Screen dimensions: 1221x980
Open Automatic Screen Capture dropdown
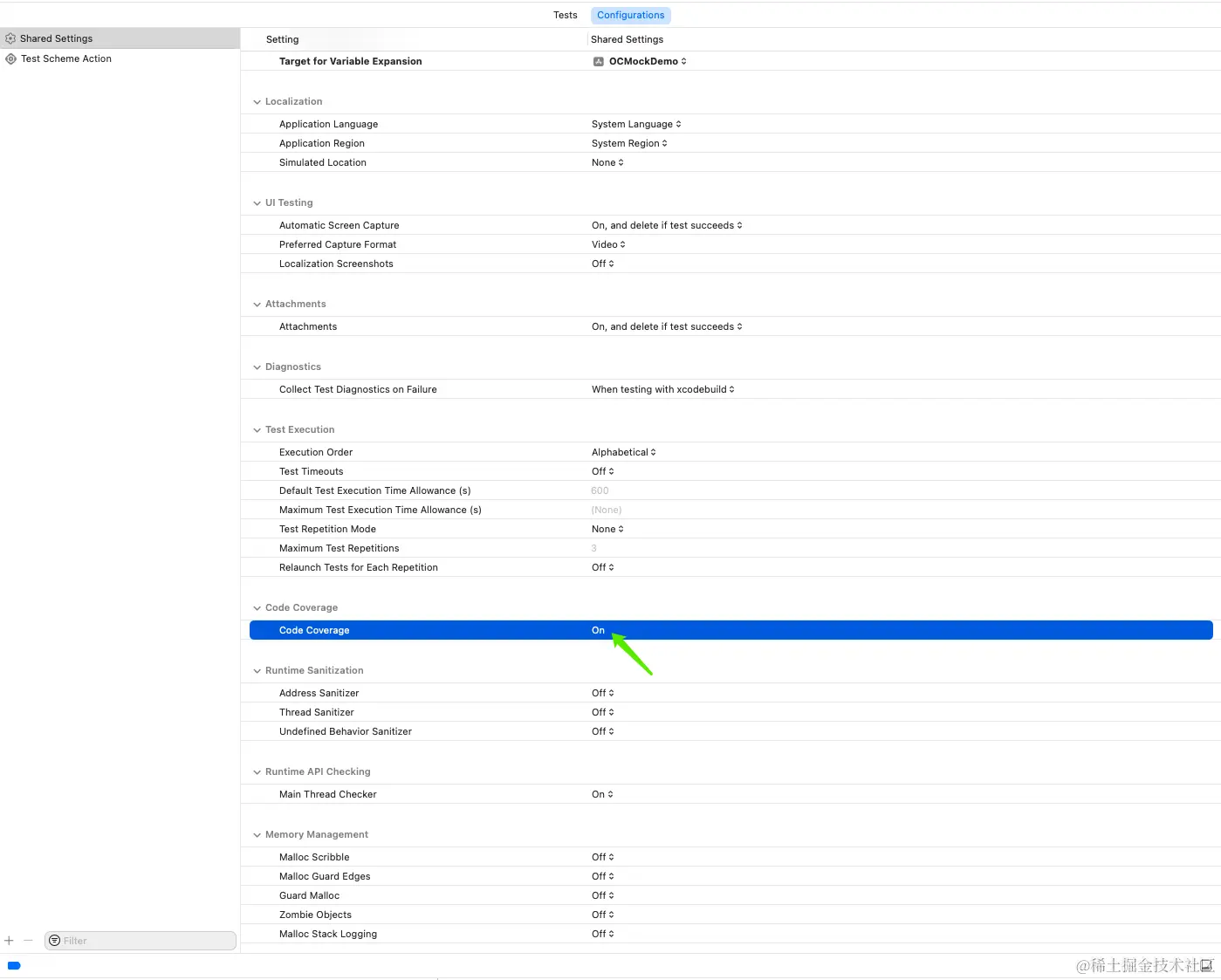(x=667, y=225)
